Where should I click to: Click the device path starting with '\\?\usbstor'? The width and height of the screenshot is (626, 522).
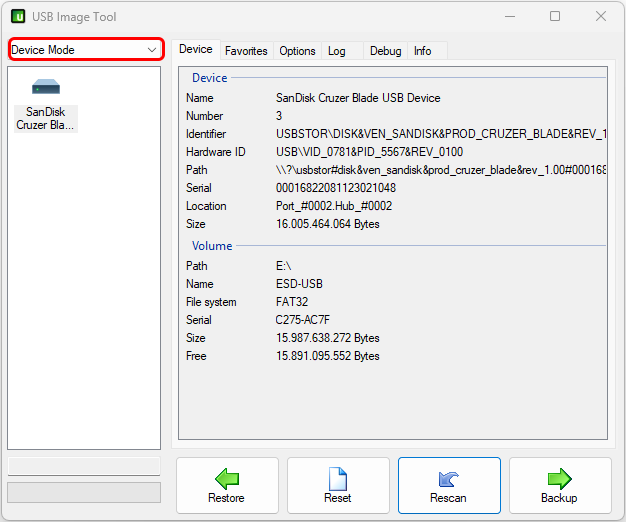pyautogui.click(x=441, y=170)
